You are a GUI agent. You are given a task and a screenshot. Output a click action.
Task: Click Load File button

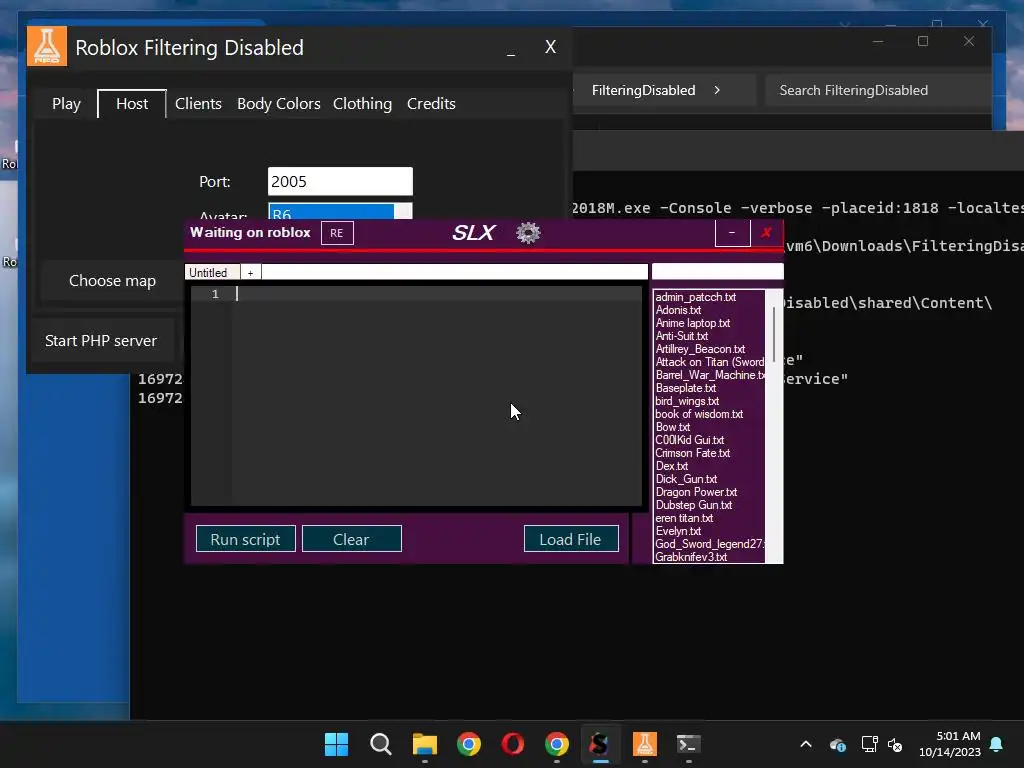pyautogui.click(x=571, y=539)
